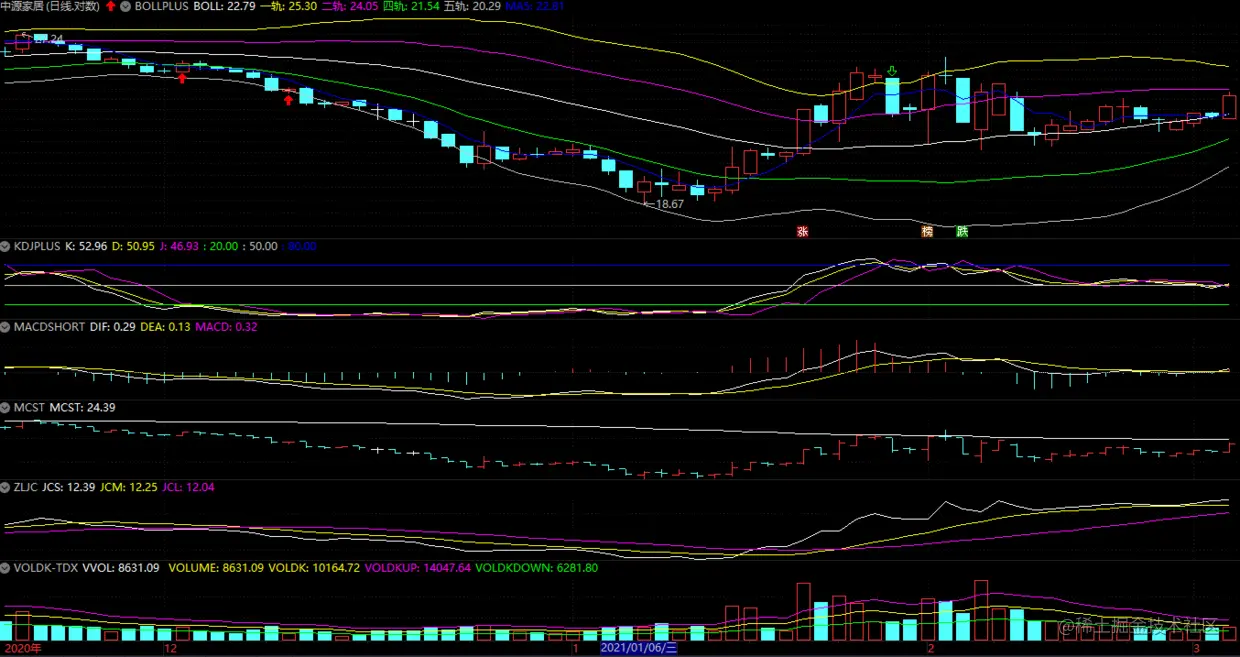Open the MACDSHORT indicator dropdown arrow
This screenshot has height=657, width=1240.
point(7,327)
